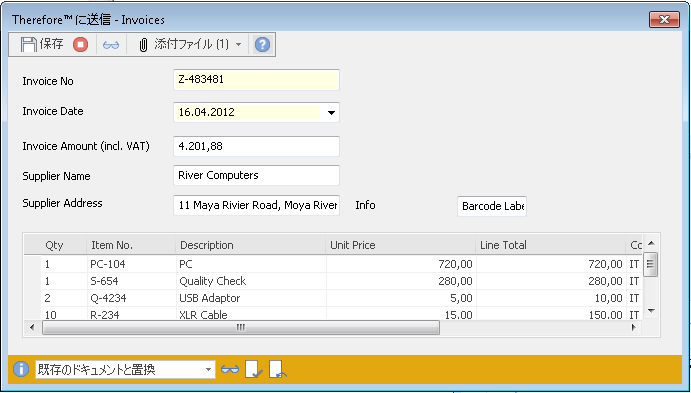Open the 既存のドキュメントと置換 dropdown

point(125,370)
